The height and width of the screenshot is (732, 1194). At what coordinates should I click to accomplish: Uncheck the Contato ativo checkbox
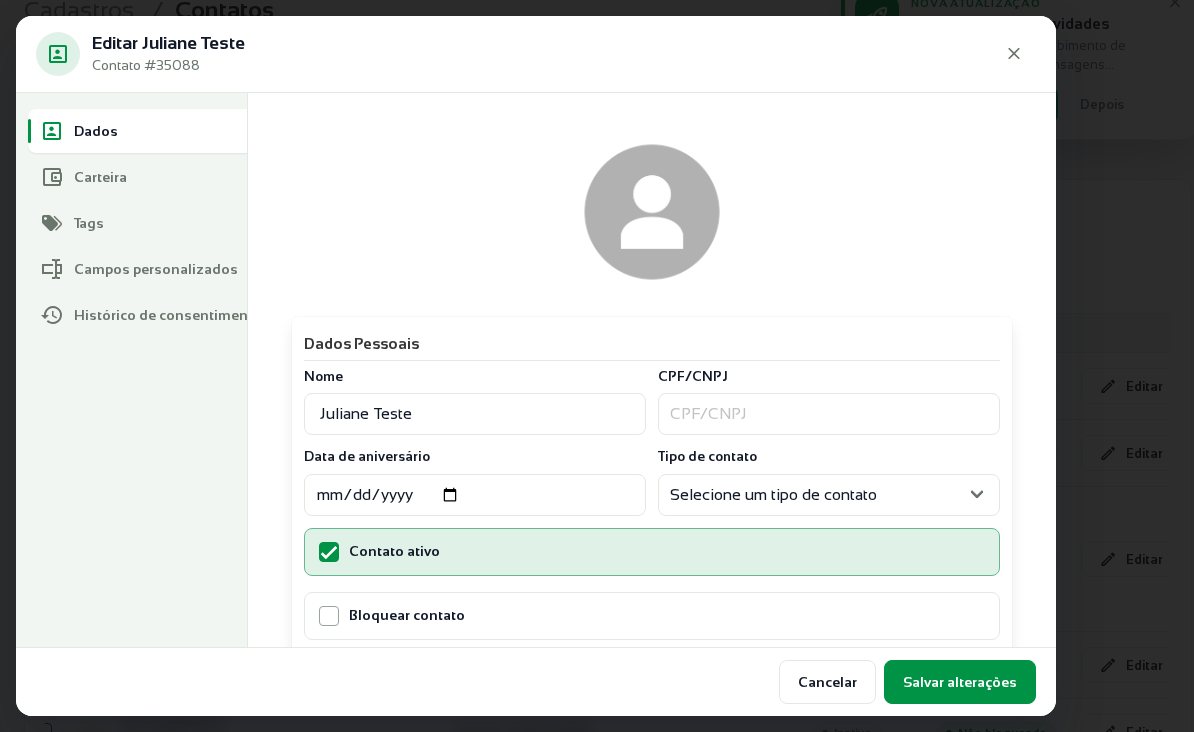point(329,552)
